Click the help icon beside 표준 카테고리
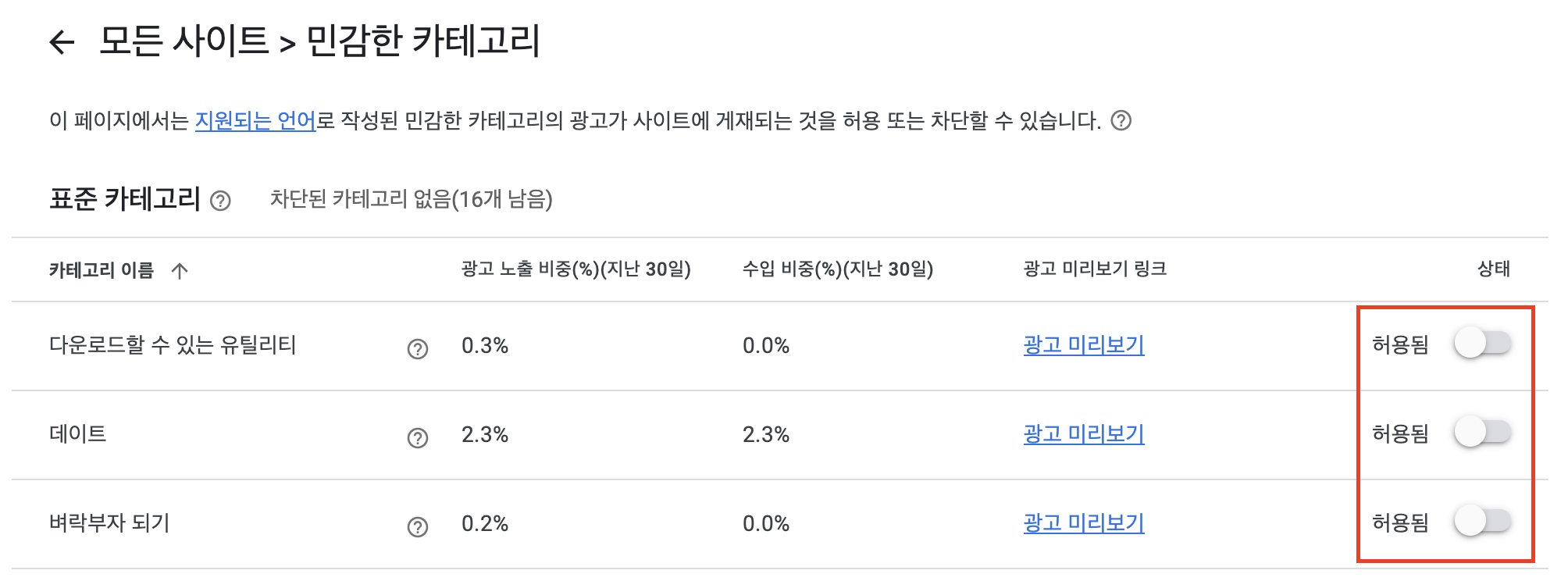The image size is (1568, 581). coord(221,201)
